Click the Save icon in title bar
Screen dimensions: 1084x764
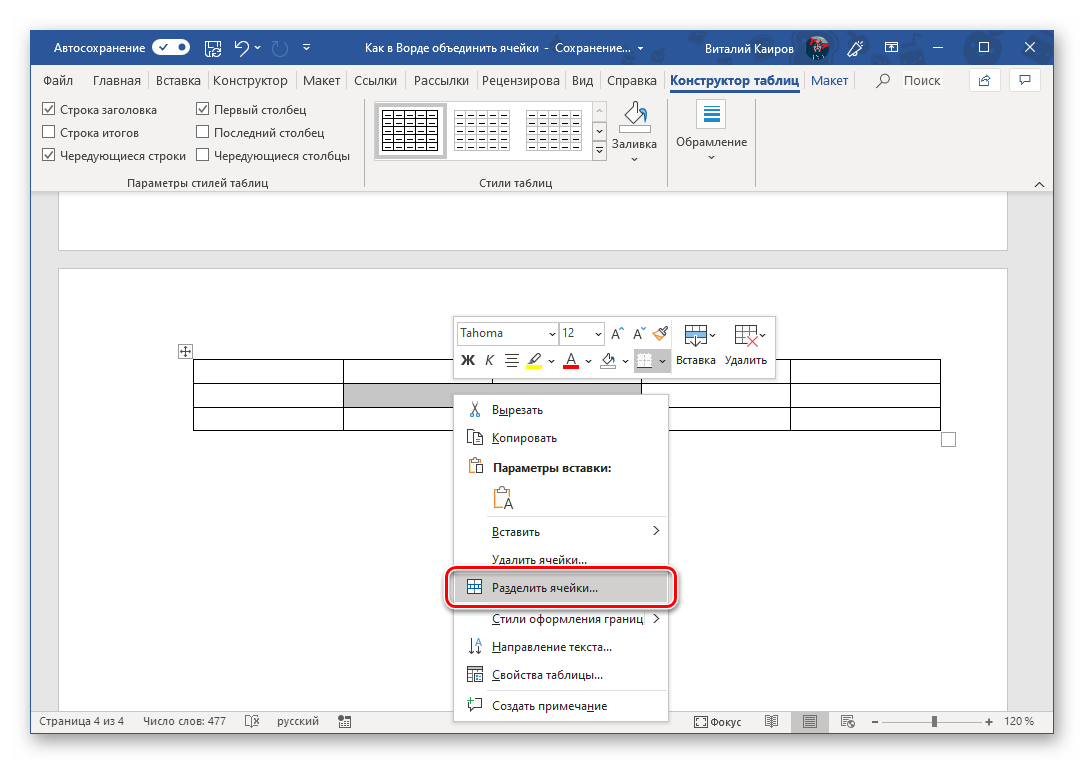pyautogui.click(x=213, y=48)
